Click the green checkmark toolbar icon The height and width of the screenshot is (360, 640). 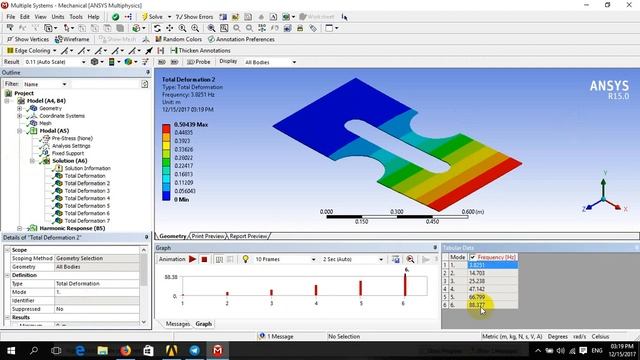(x=116, y=17)
